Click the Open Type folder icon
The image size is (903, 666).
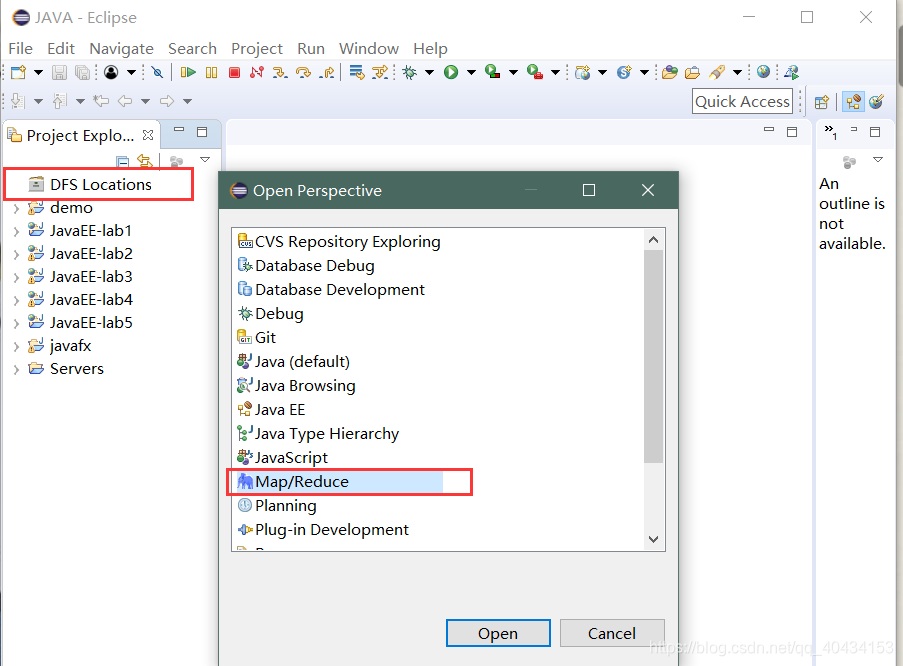click(670, 72)
